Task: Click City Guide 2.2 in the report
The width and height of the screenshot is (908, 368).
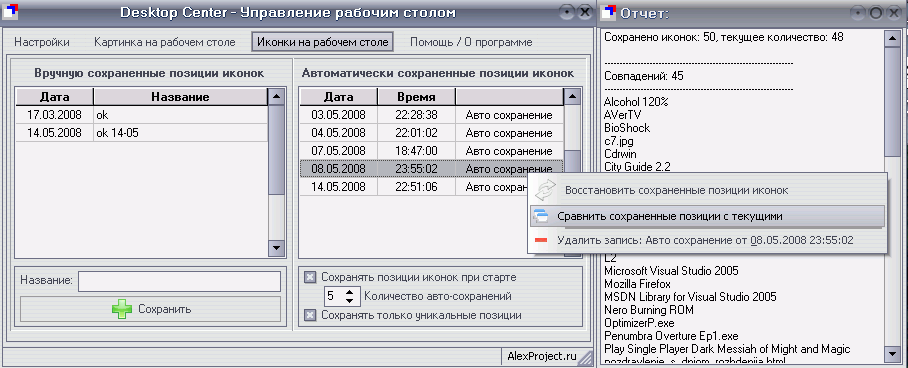Action: pos(637,166)
